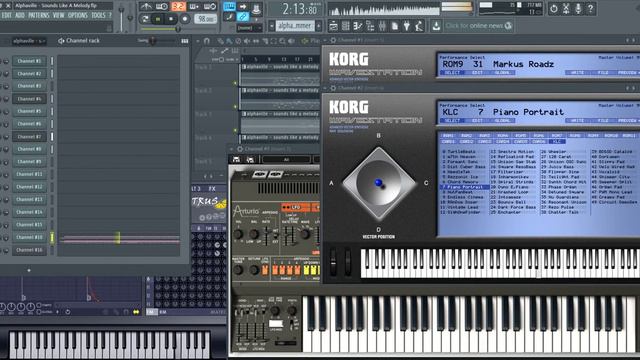Click the add channel plus button
640x360 pixels.
(x=29, y=270)
